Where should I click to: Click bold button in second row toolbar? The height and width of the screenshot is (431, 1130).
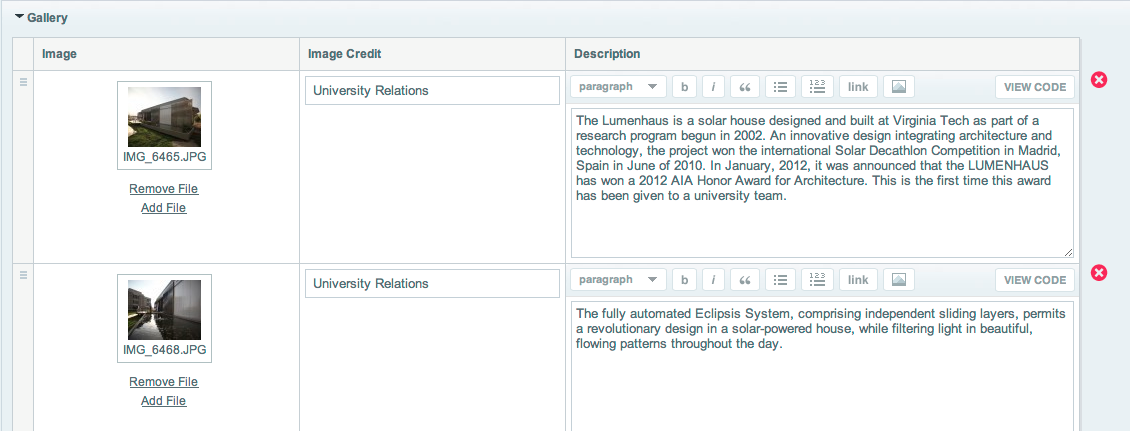[x=684, y=280]
